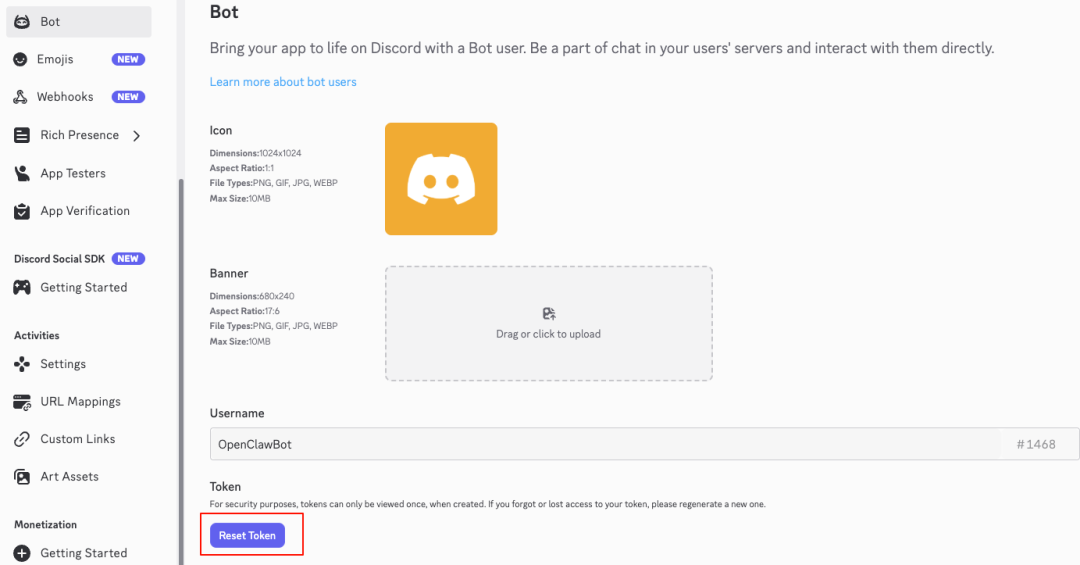Click the Art Assets image icon
Image resolution: width=1080 pixels, height=565 pixels.
pos(21,477)
